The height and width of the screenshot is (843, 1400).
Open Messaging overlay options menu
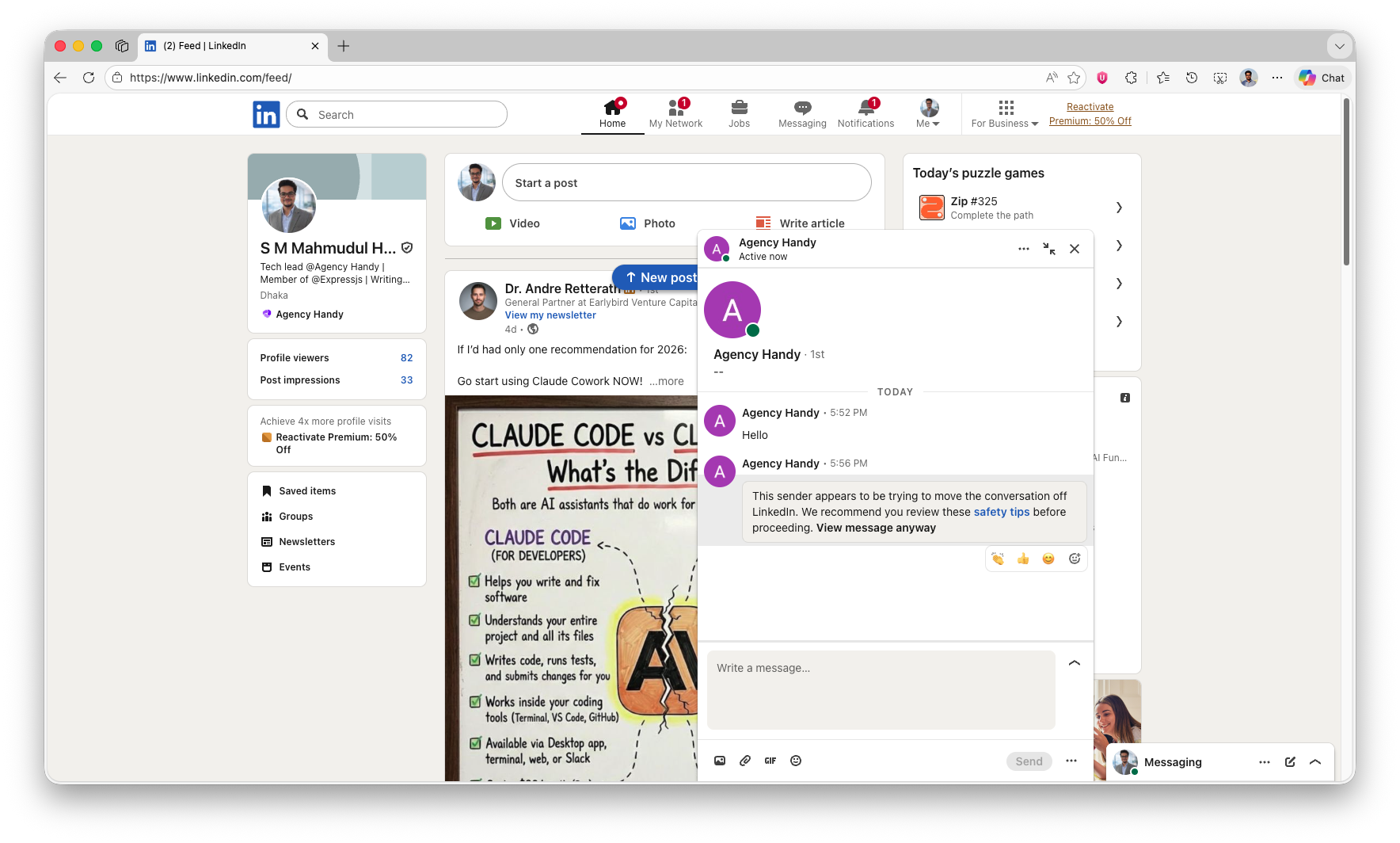[x=1265, y=762]
